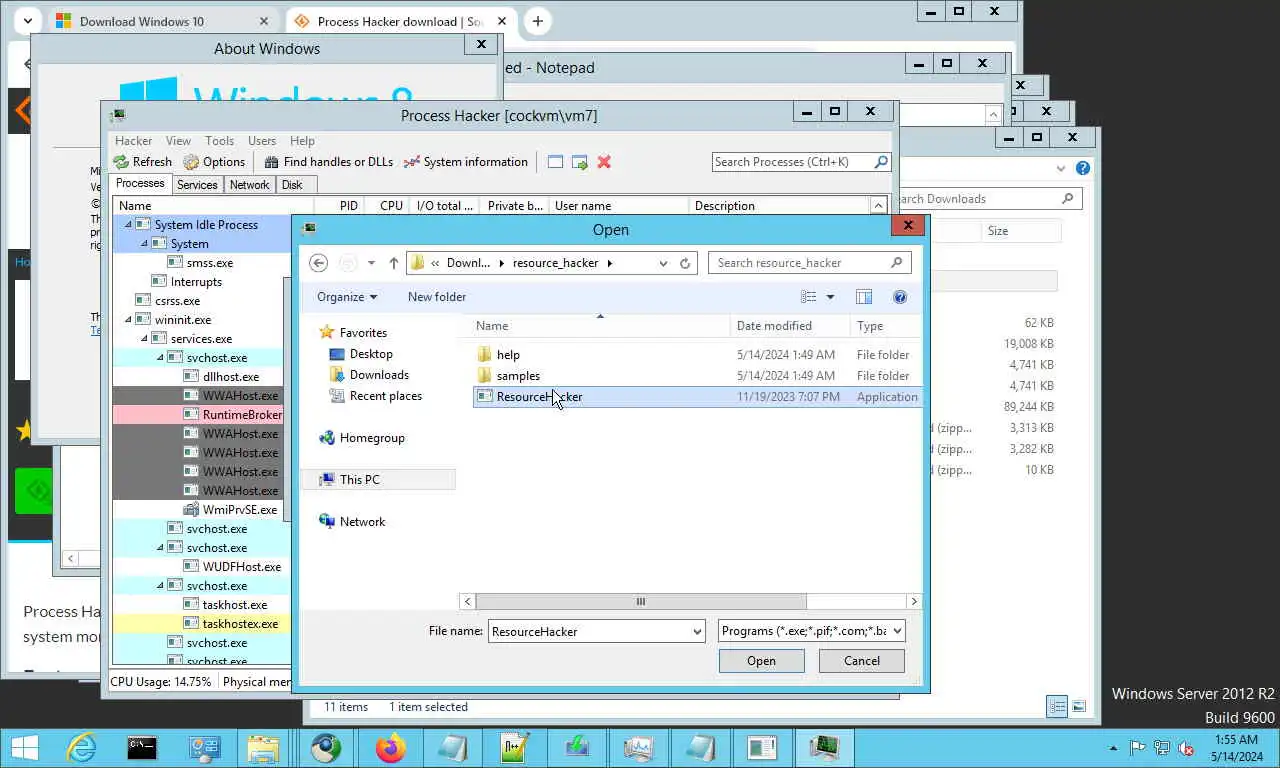Screen dimensions: 1280x768
Task: Click the help icon in the Downloads Explorer window
Action: [x=1082, y=168]
